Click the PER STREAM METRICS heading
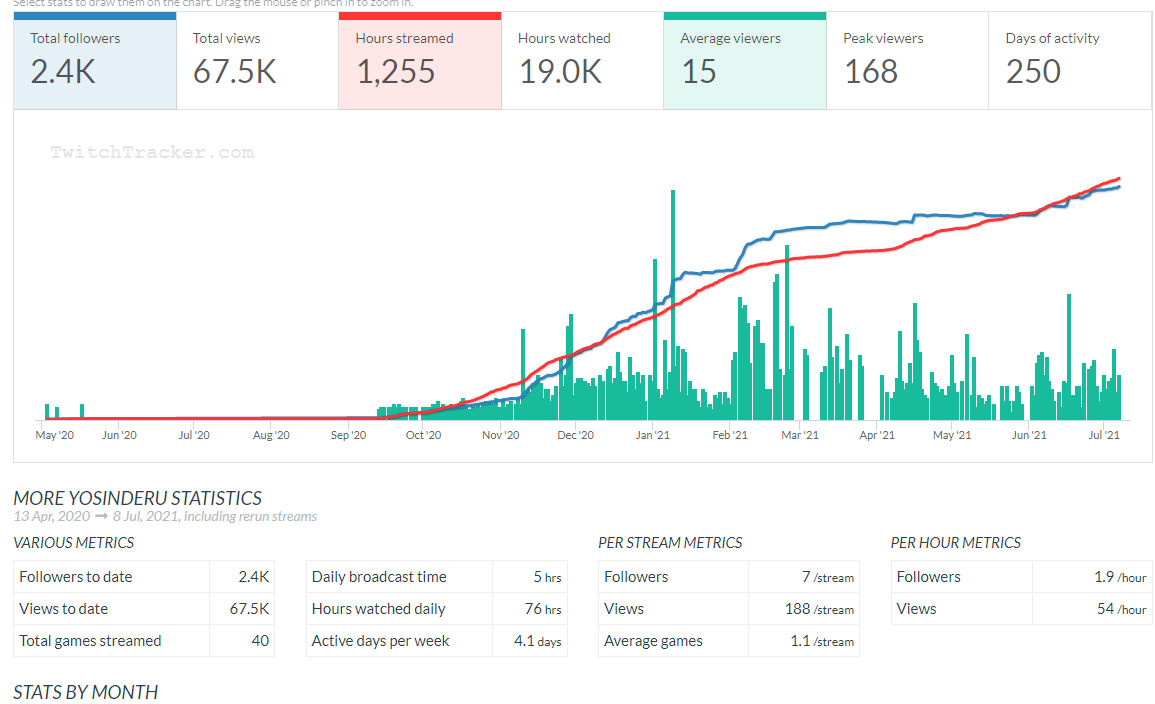 (670, 543)
